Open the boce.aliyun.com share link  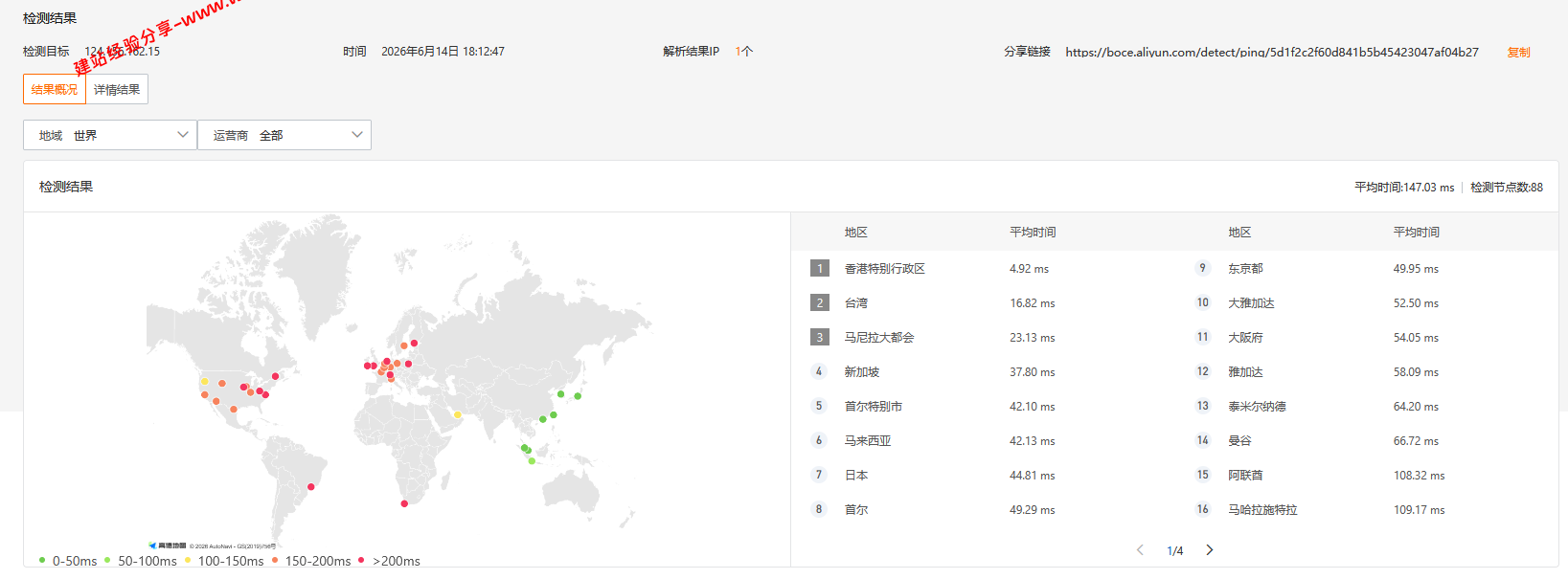(1272, 52)
